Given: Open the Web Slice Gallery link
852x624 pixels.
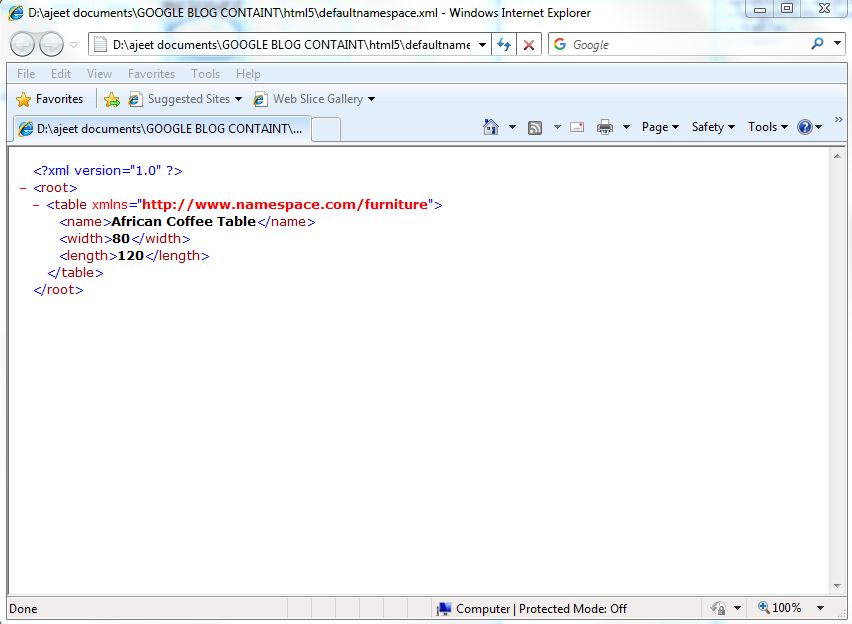Looking at the screenshot, I should click(x=314, y=99).
